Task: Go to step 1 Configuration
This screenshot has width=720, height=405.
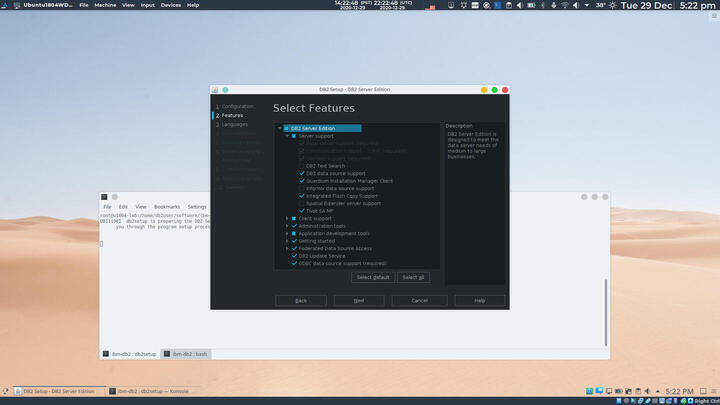Action: point(235,107)
